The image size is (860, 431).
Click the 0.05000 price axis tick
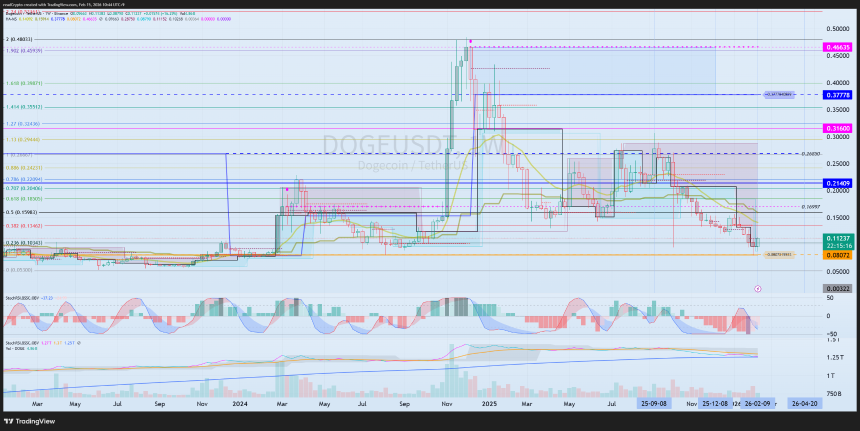[x=839, y=271]
